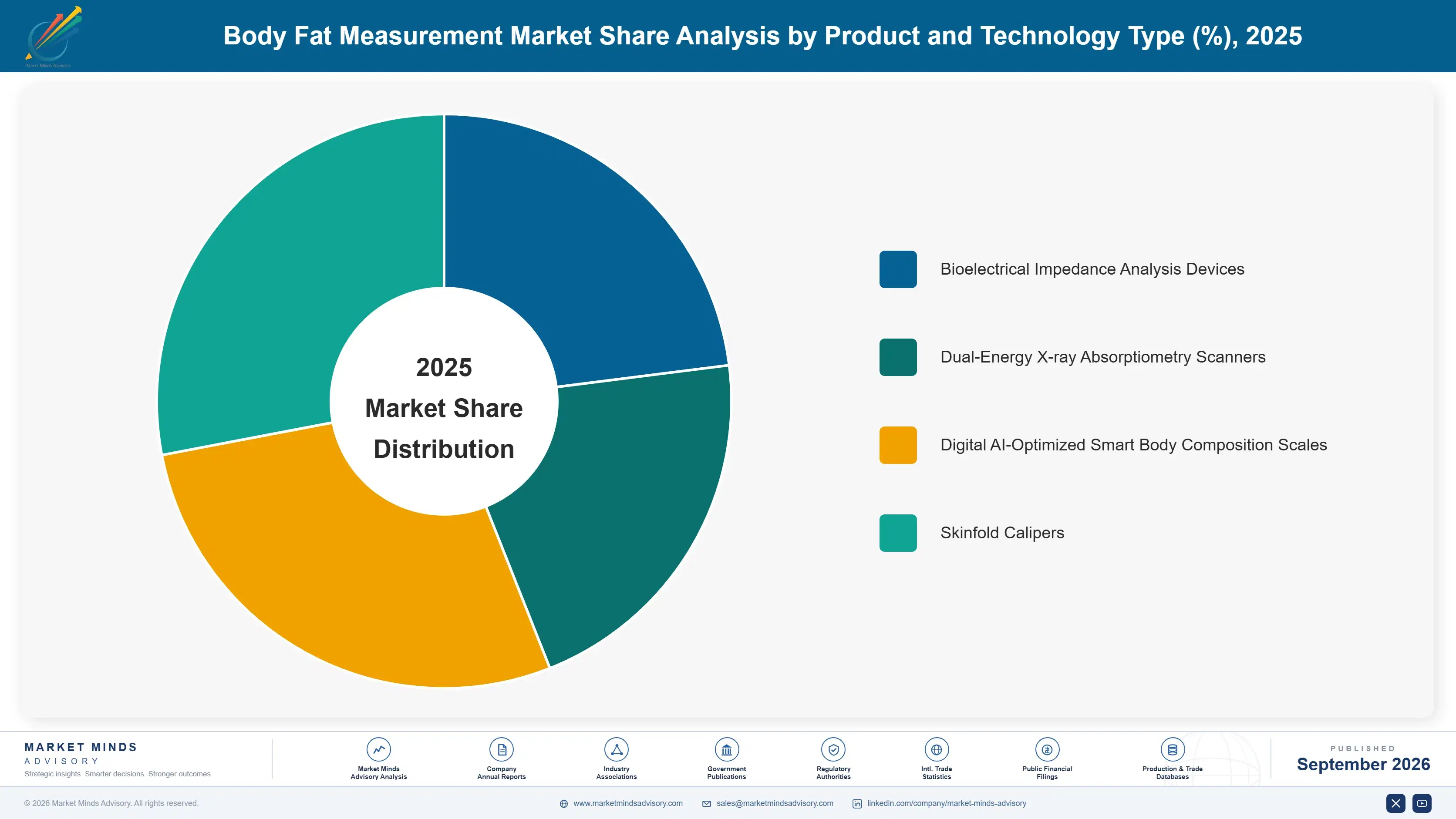Screen dimensions: 1456x819
Task: Click the 2025 Market Share Distribution center text
Action: (444, 408)
